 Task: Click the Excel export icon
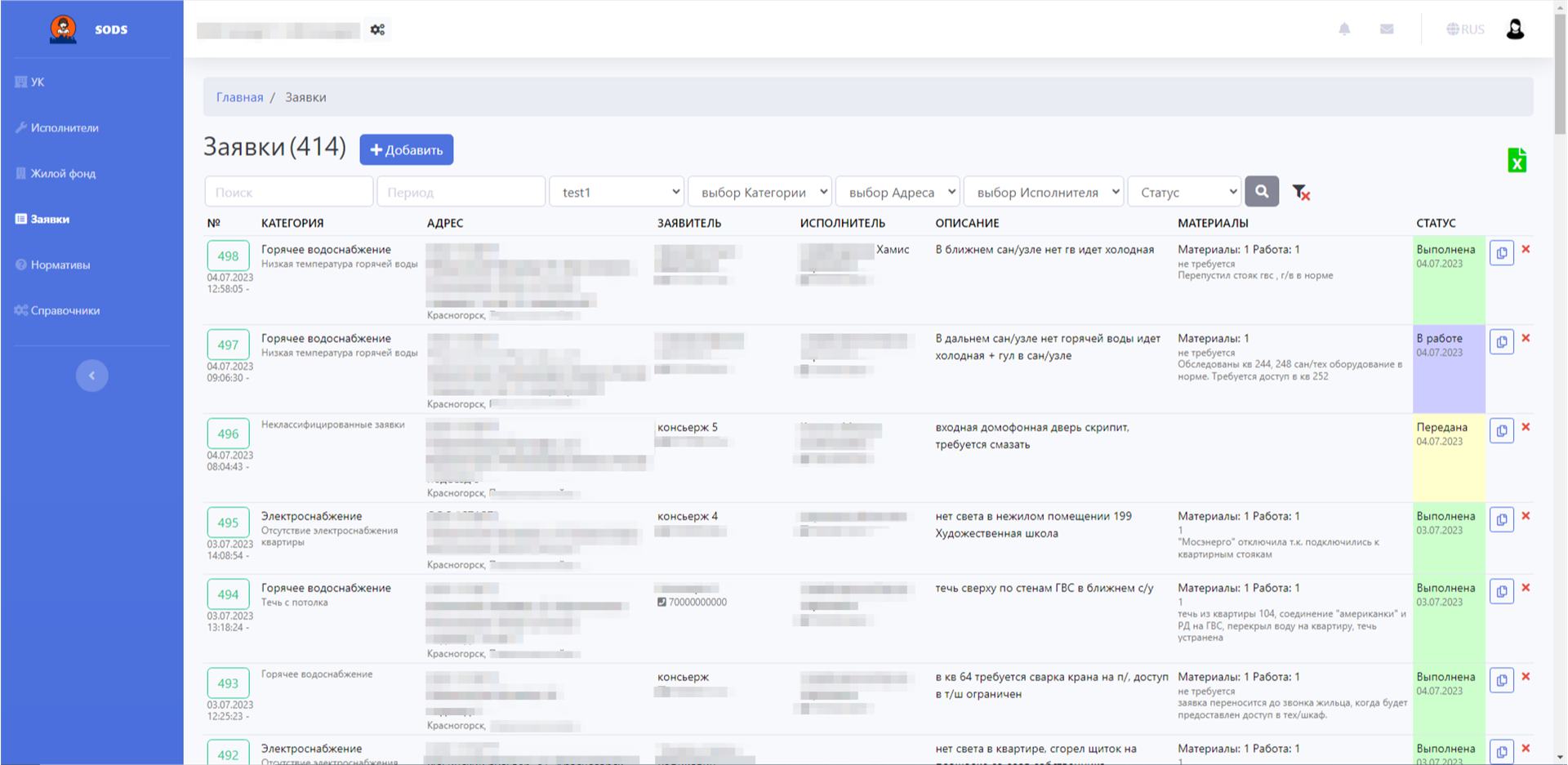pyautogui.click(x=1517, y=160)
